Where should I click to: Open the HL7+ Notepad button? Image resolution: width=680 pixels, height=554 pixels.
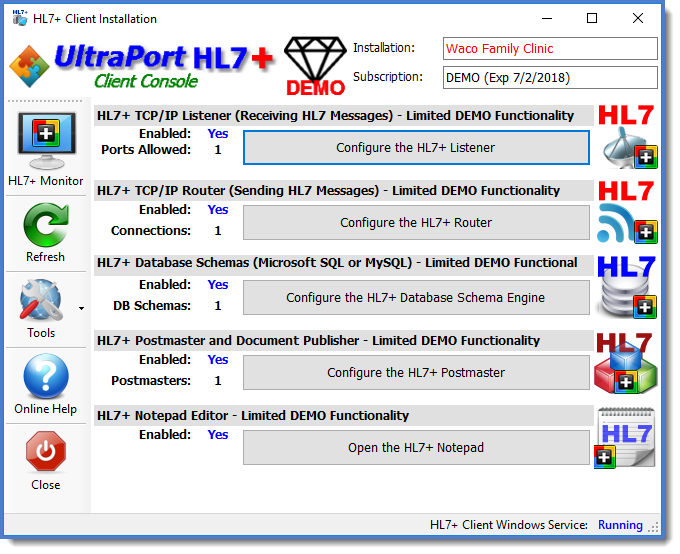[x=416, y=447]
